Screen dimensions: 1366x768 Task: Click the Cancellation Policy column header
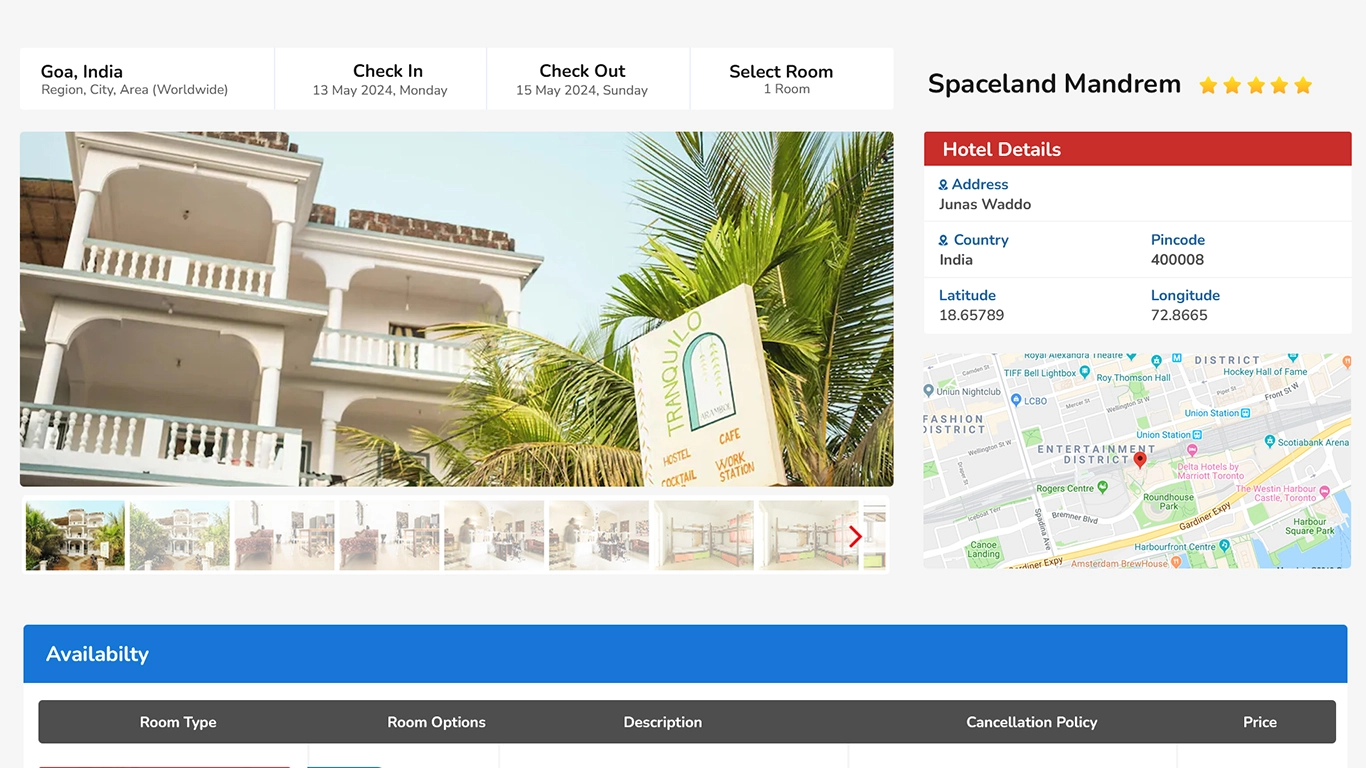point(1031,722)
